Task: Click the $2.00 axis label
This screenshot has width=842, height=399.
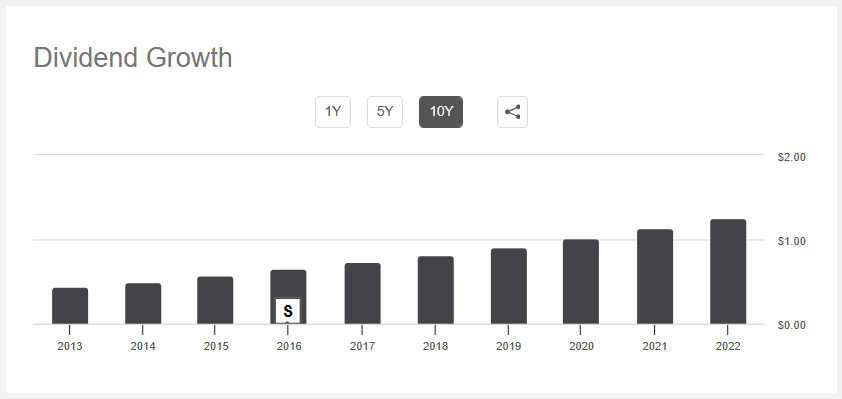Action: [791, 157]
